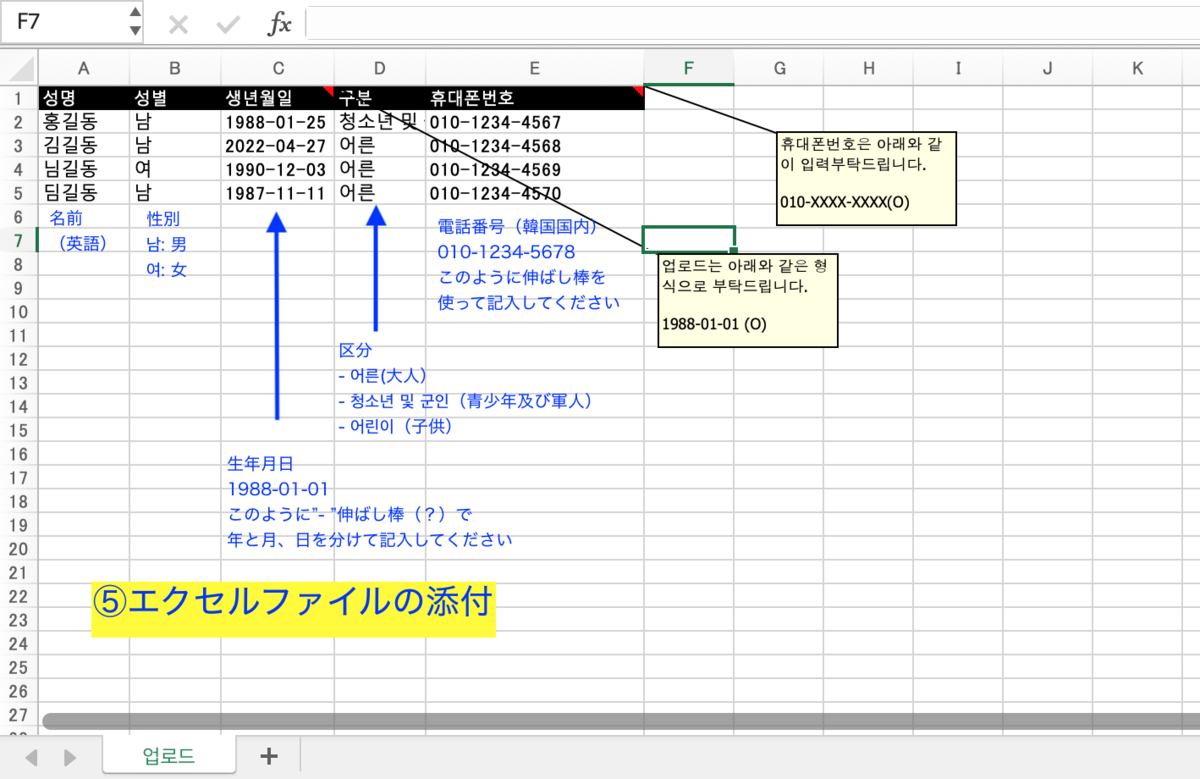Click the 휴대폰번호 header cell
The height and width of the screenshot is (779, 1200).
[535, 98]
